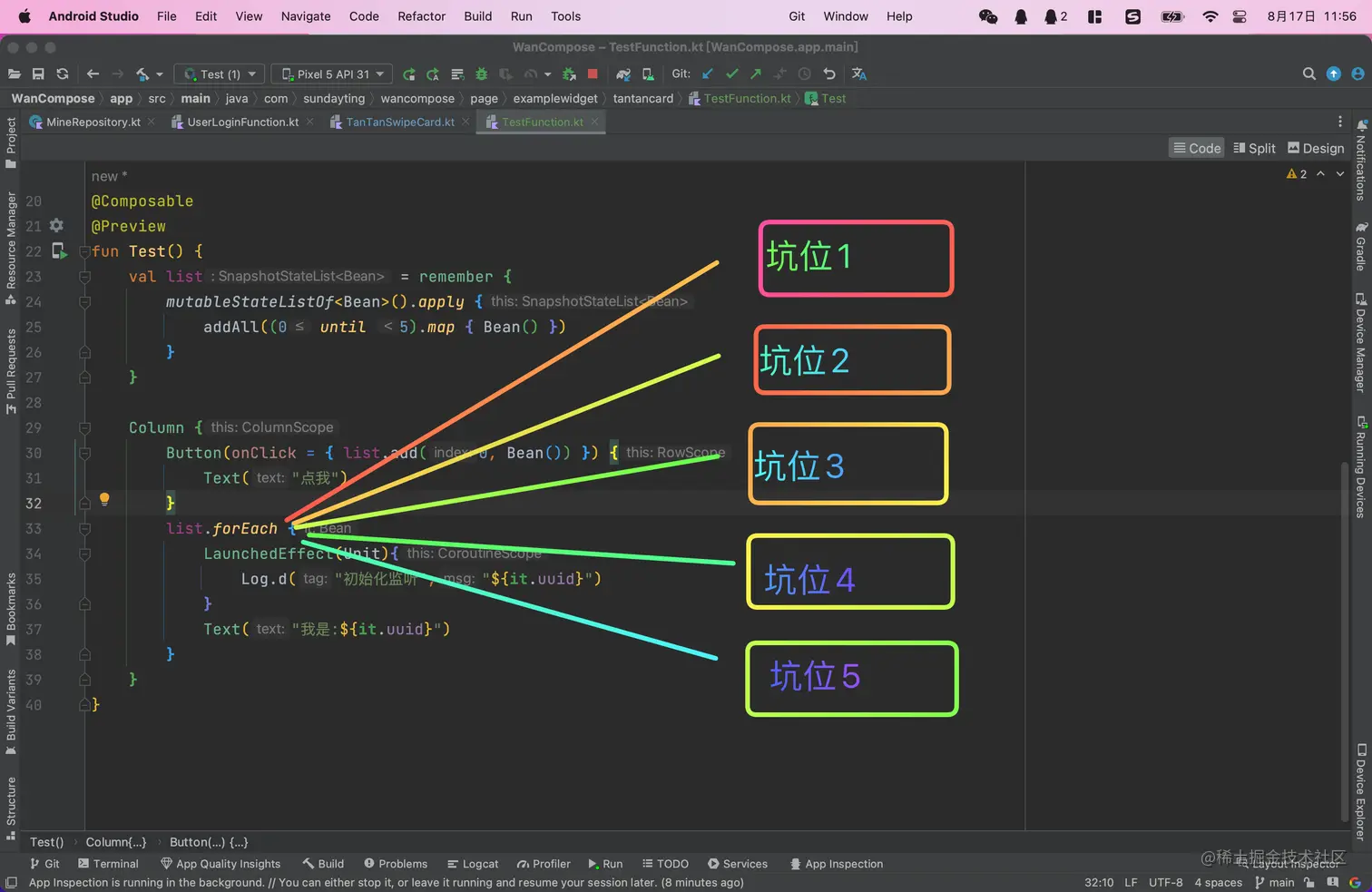The image size is (1372, 892).
Task: Click the Sync/Reload from disk icon
Action: click(63, 74)
